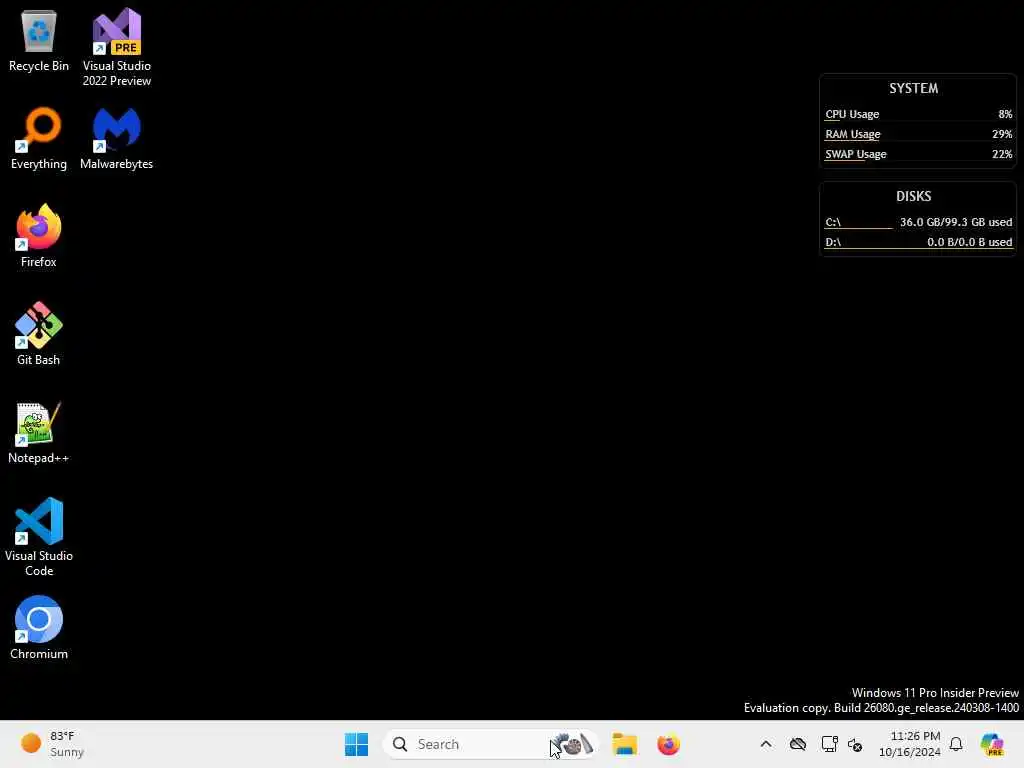Select the Visual Studio Code shortcut
Screen dimensions: 1024x768
tap(39, 537)
